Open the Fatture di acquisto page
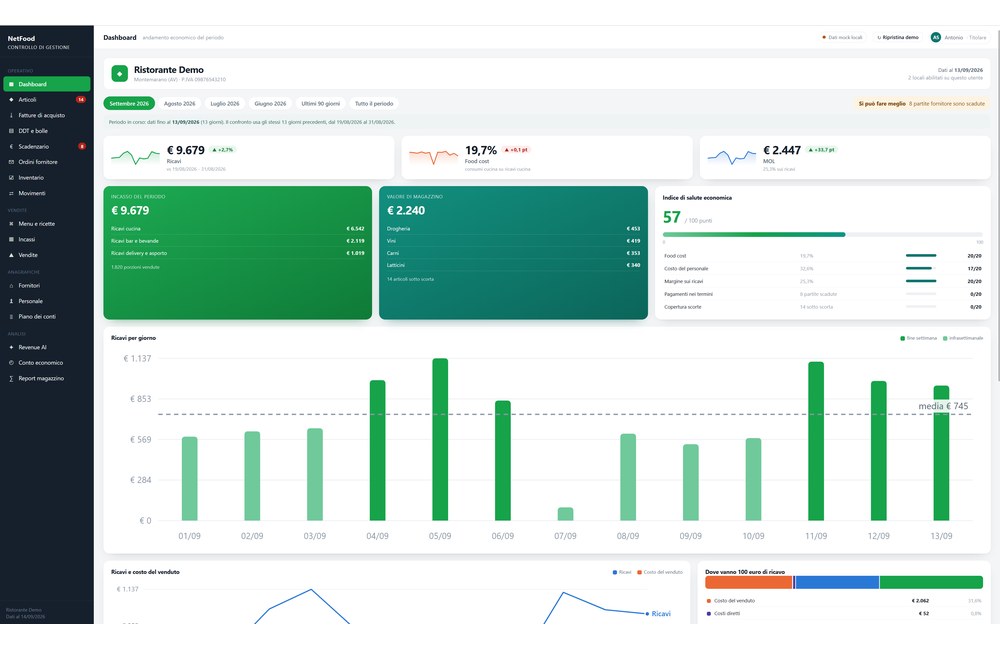Image resolution: width=1000 pixels, height=650 pixels. coord(47,115)
